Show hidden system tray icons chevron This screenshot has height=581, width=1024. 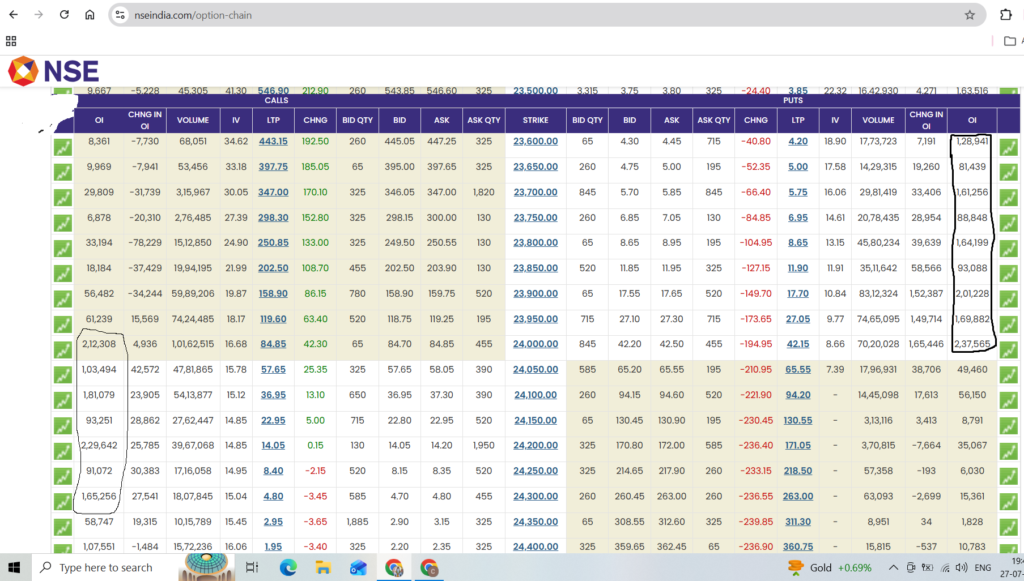point(893,568)
